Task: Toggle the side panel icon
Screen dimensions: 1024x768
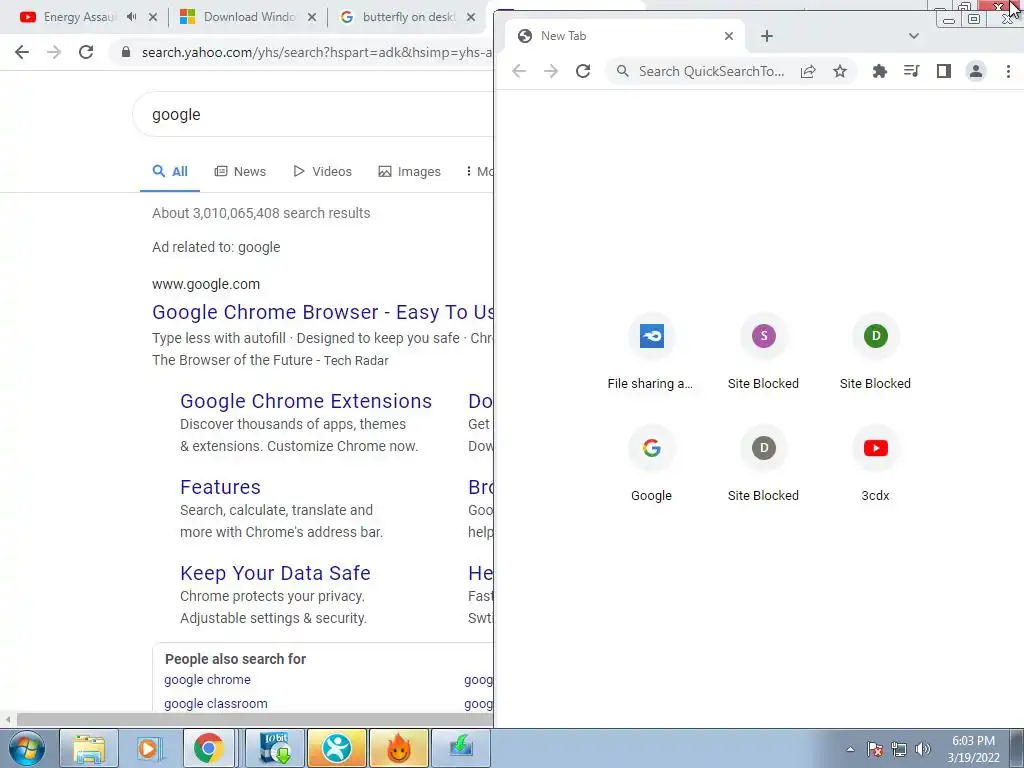Action: click(944, 71)
